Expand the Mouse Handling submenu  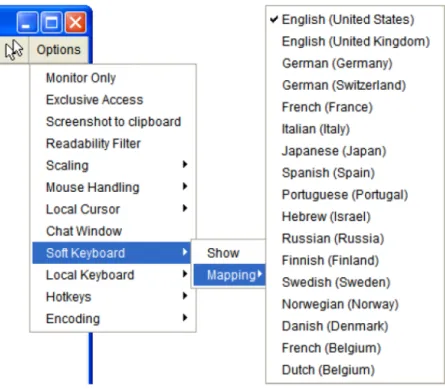113,187
